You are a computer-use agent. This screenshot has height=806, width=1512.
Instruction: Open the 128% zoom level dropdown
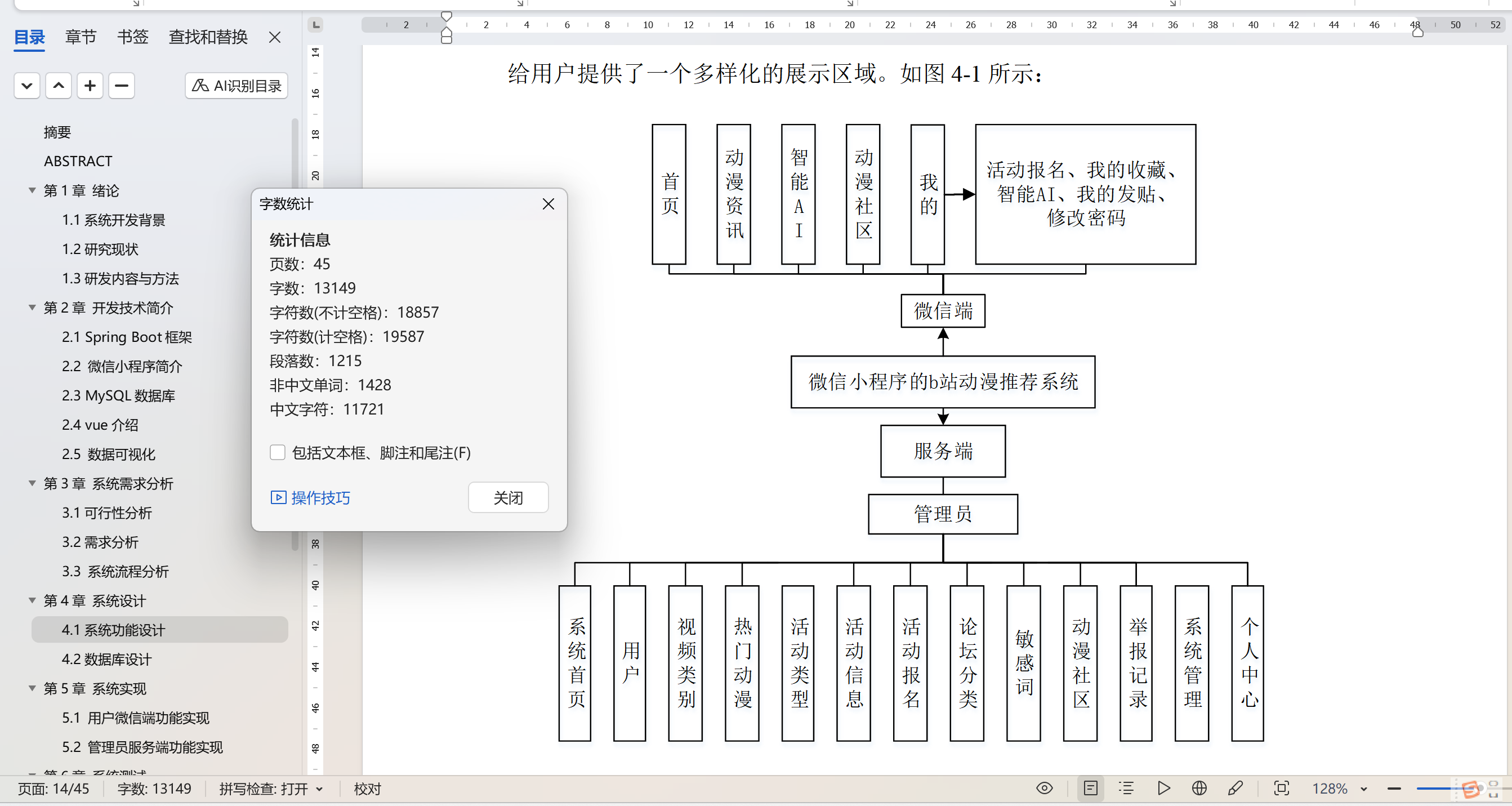1363,789
